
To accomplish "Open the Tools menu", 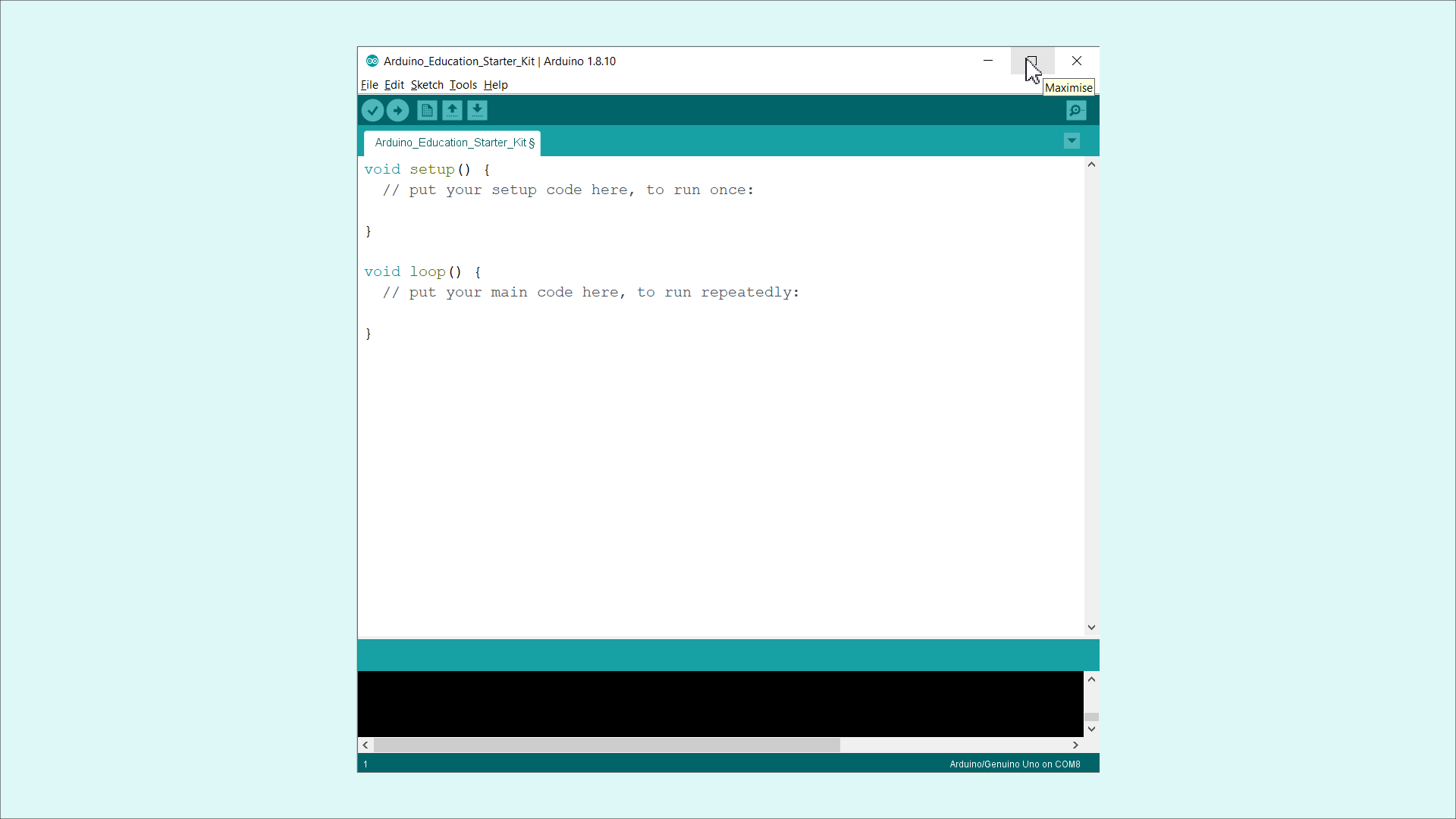I will click(463, 85).
